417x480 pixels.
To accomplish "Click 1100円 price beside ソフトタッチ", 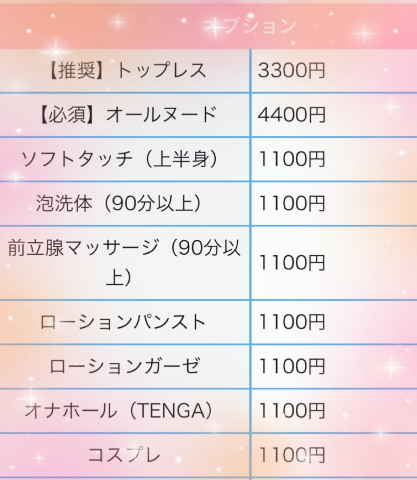I will point(291,159).
